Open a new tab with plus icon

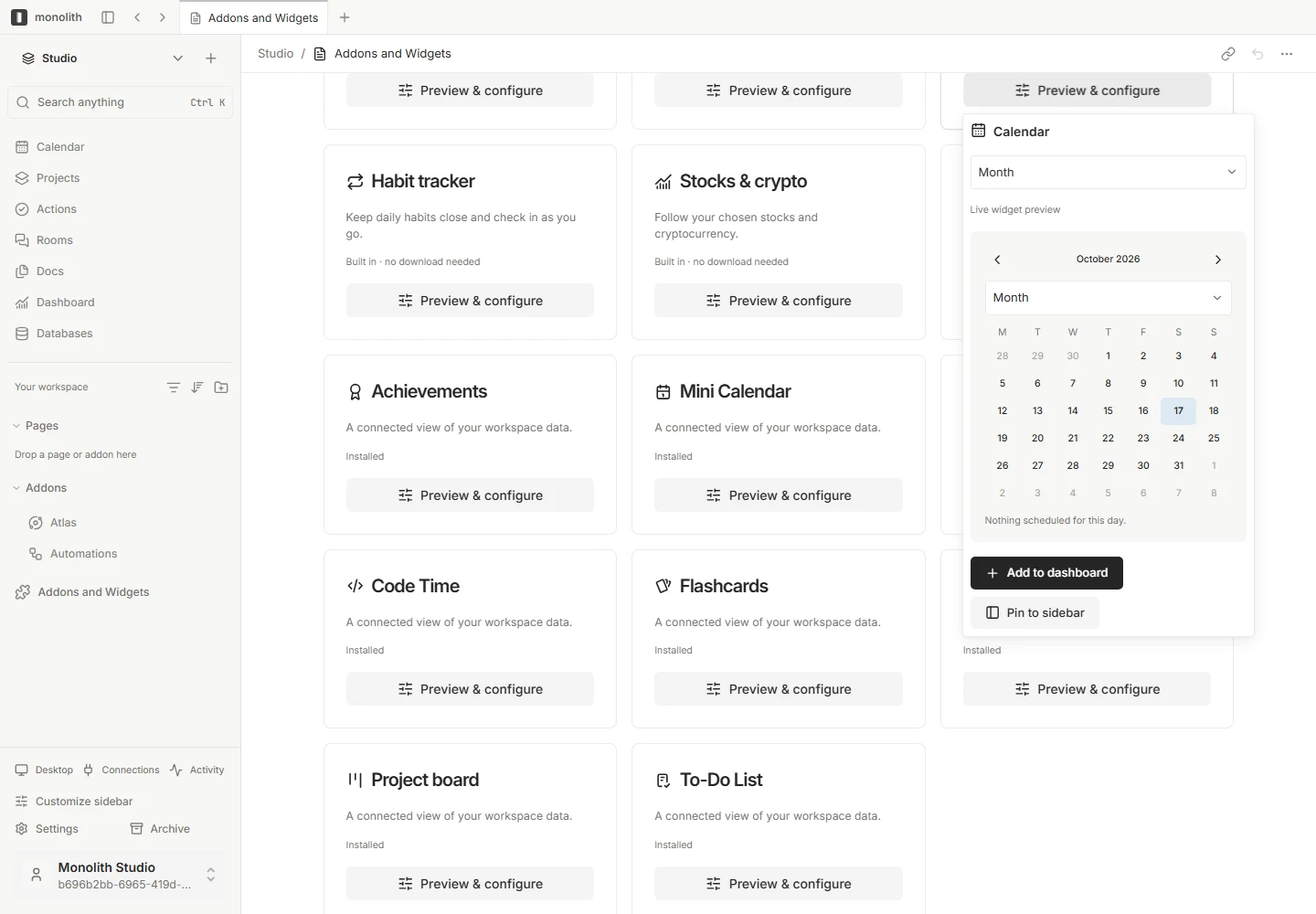[x=345, y=17]
